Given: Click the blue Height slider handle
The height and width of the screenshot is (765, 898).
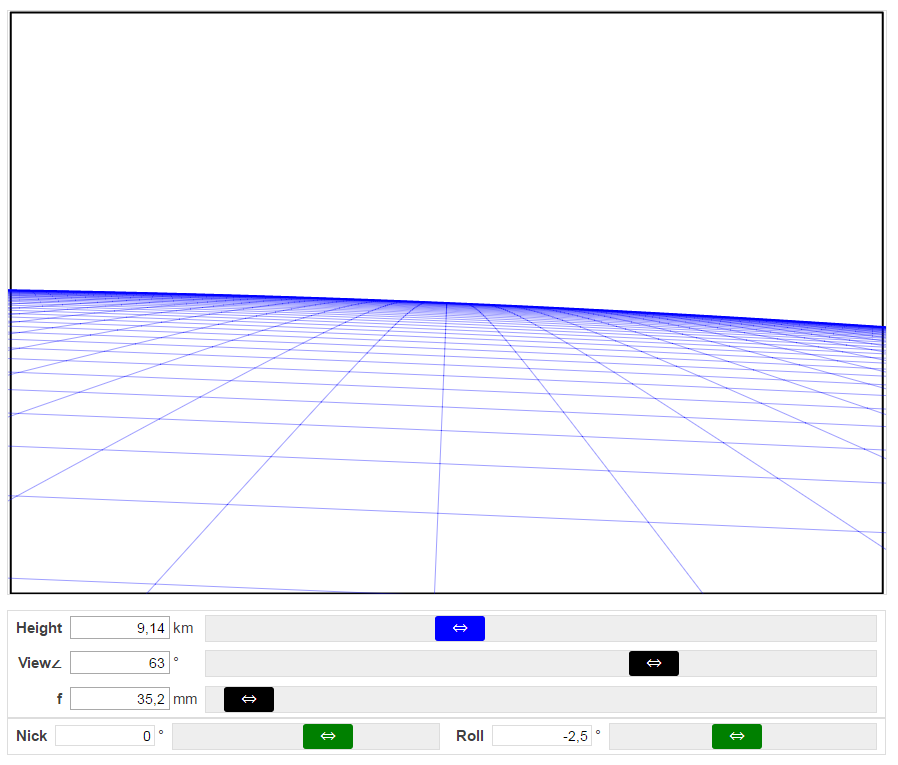Looking at the screenshot, I should point(459,628).
